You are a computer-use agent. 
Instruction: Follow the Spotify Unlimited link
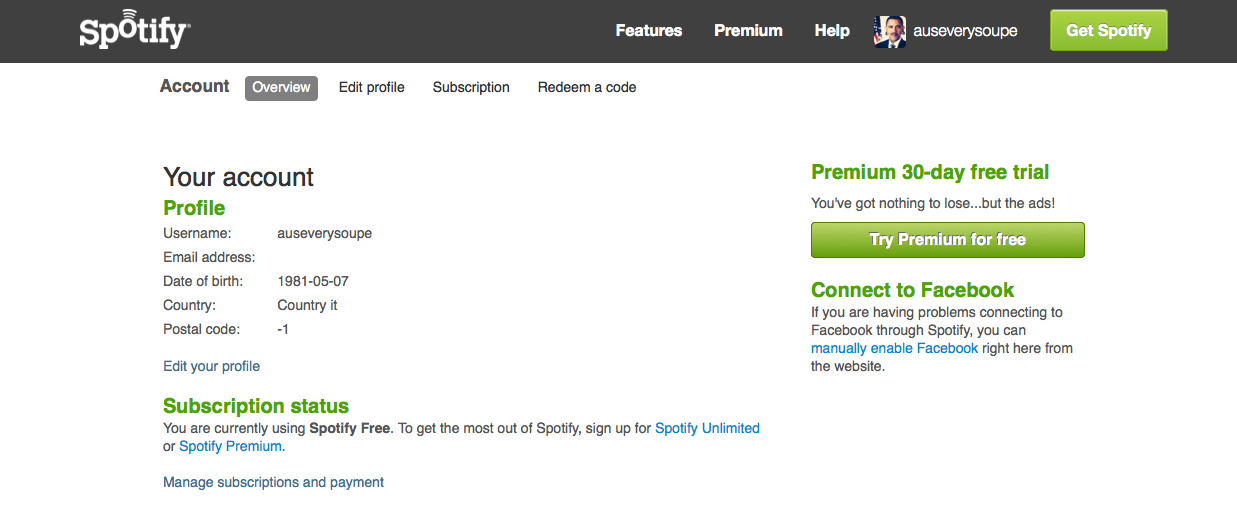click(707, 428)
